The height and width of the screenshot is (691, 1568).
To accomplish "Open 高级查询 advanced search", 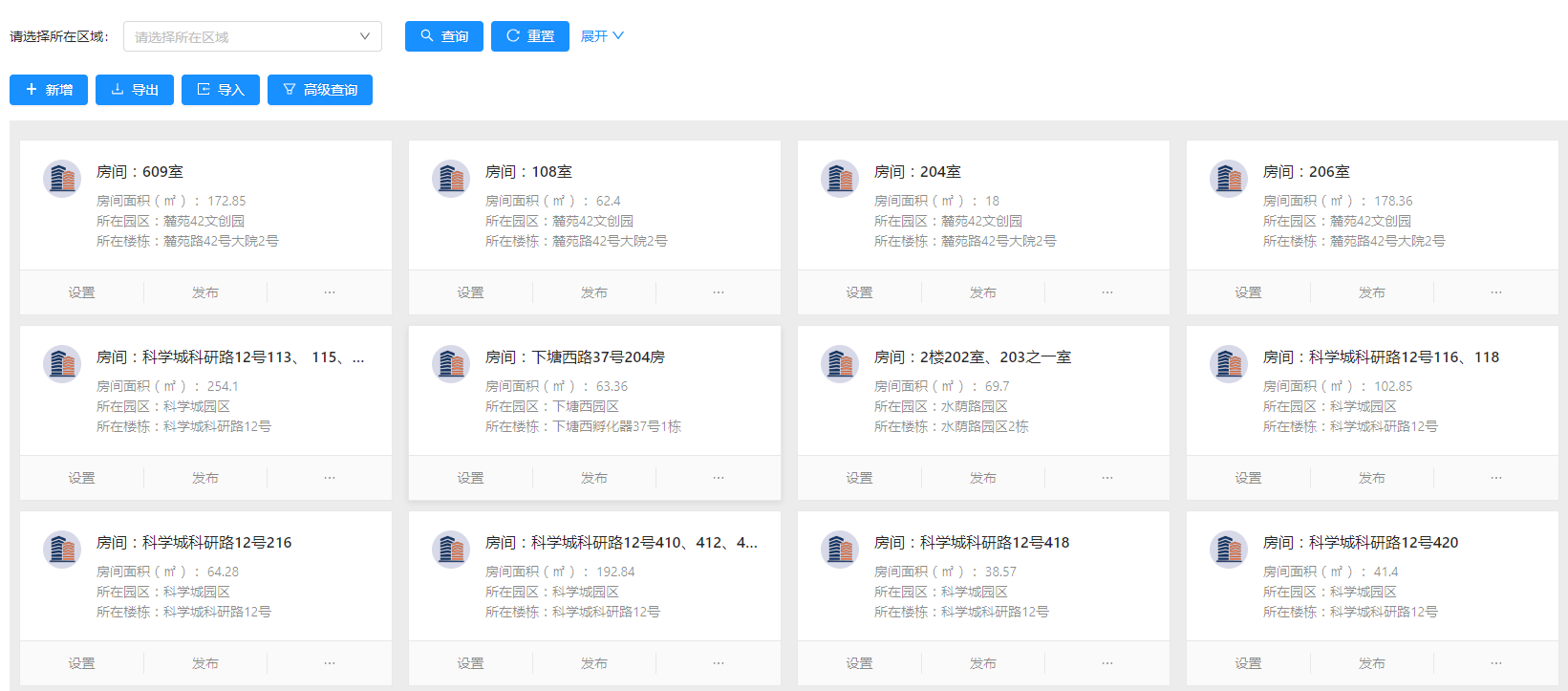I will click(320, 90).
